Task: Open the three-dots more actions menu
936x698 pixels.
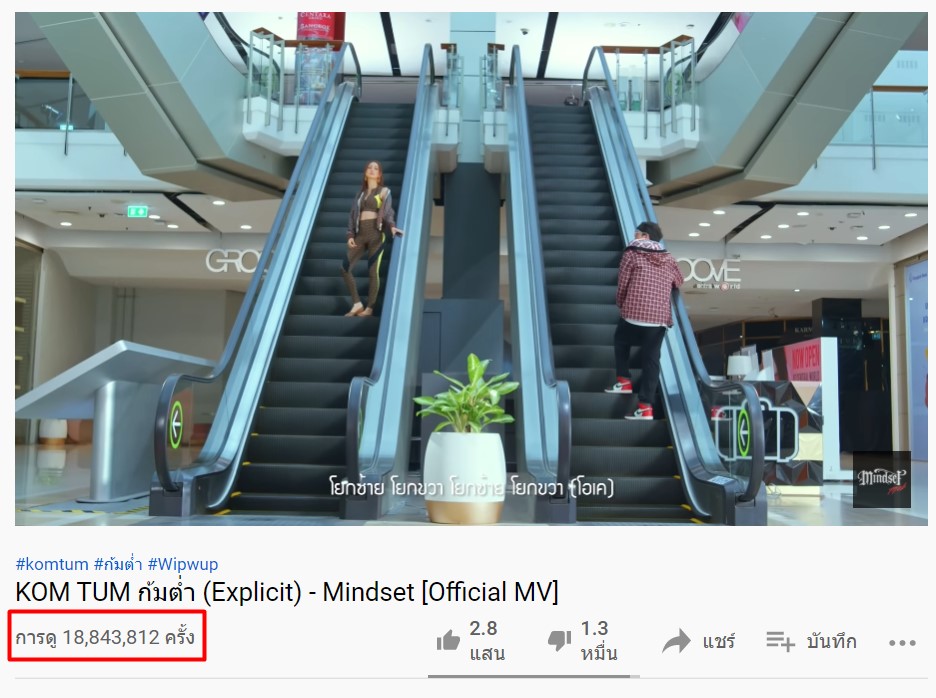Action: (902, 642)
